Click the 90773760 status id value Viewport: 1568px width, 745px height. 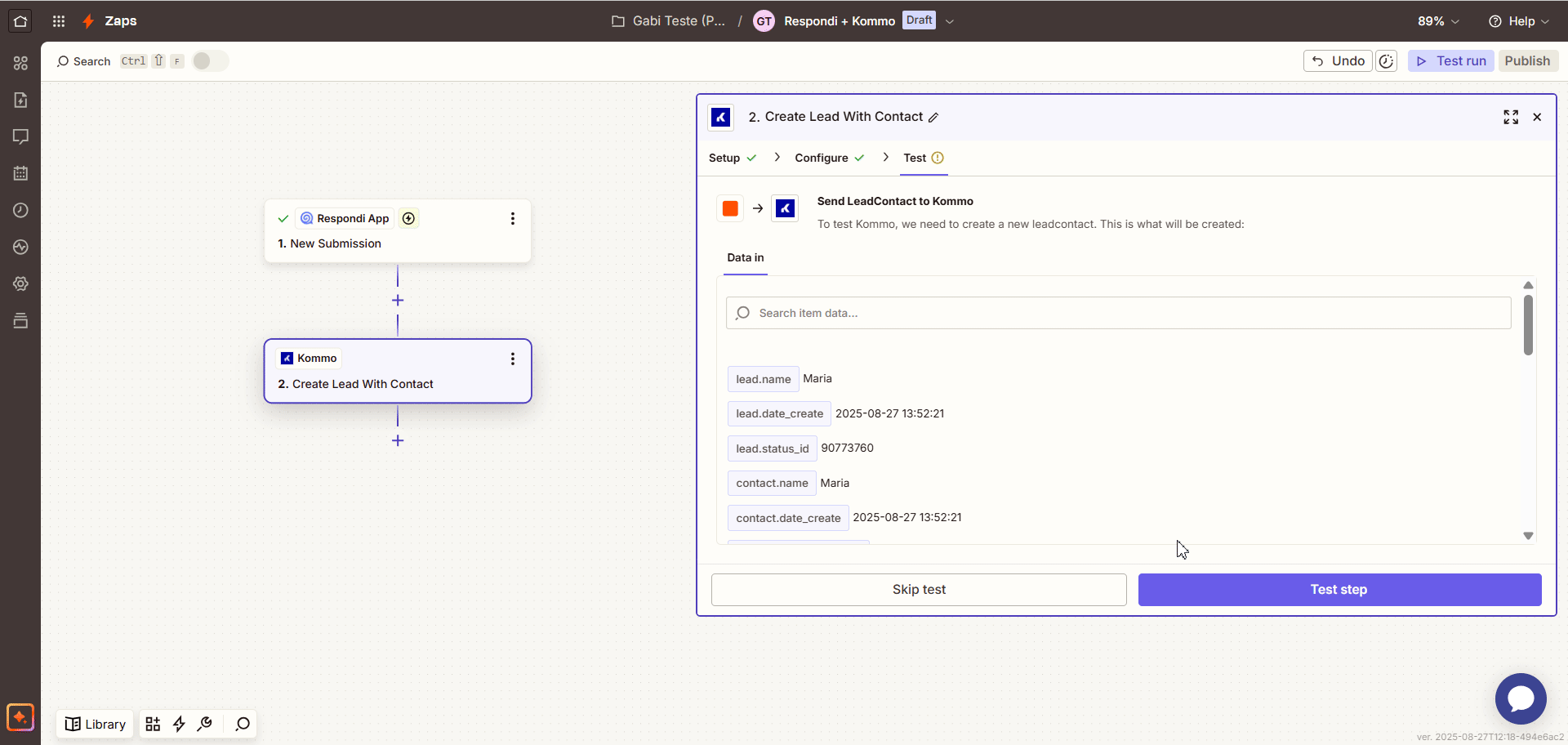(847, 448)
